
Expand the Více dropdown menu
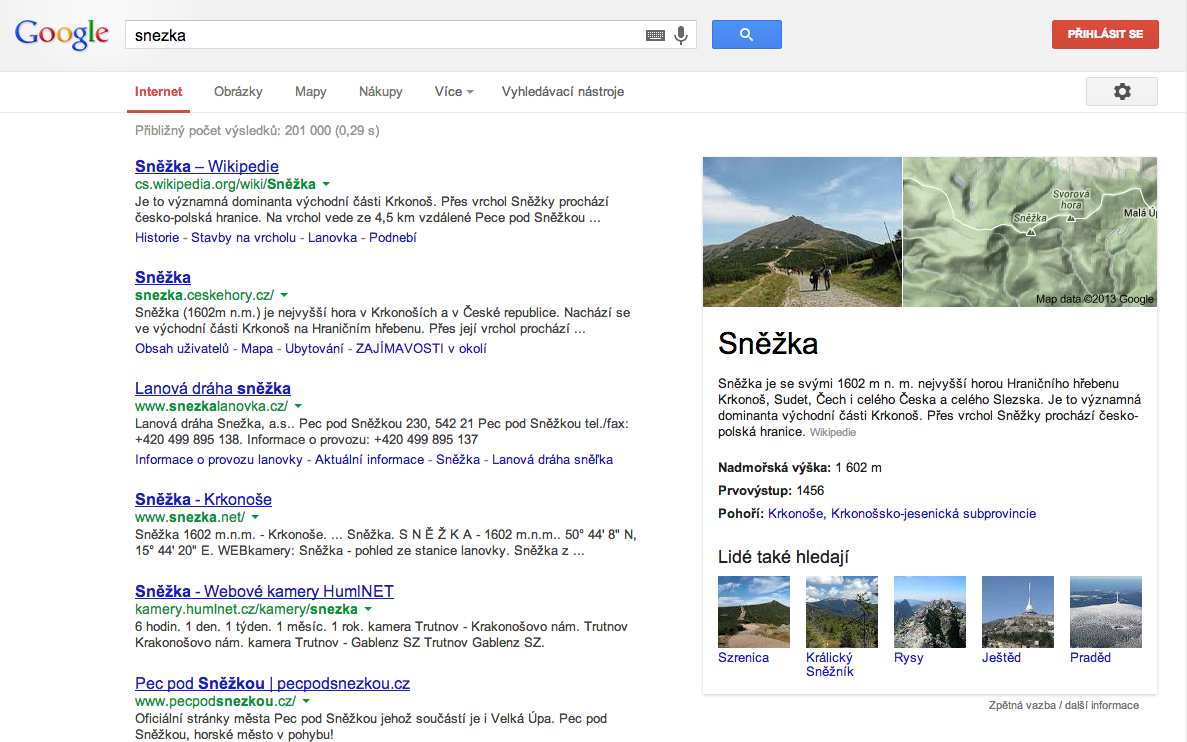click(x=453, y=92)
